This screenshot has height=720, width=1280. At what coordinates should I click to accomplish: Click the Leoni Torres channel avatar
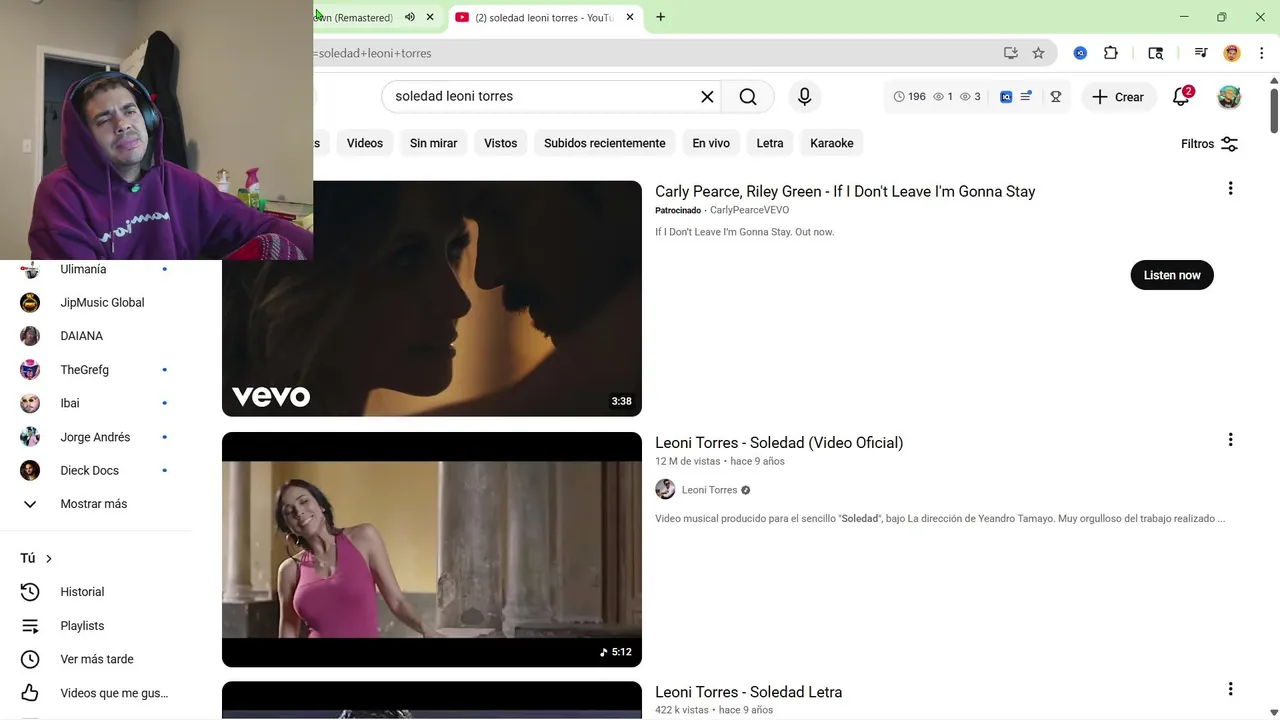[665, 490]
